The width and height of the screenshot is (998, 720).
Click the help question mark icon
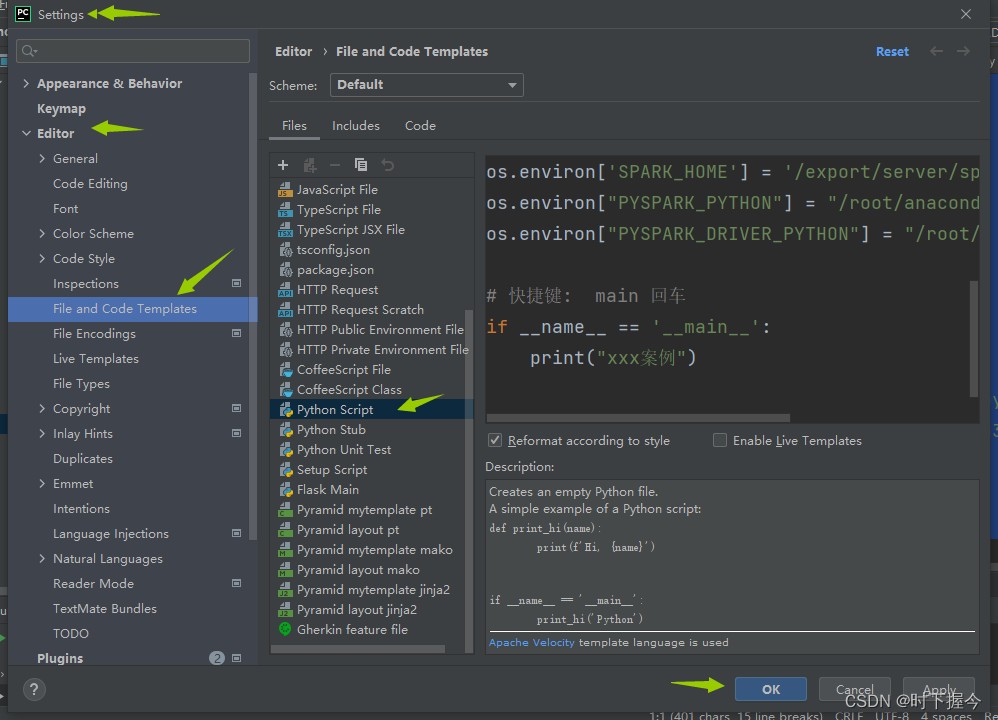tap(34, 689)
